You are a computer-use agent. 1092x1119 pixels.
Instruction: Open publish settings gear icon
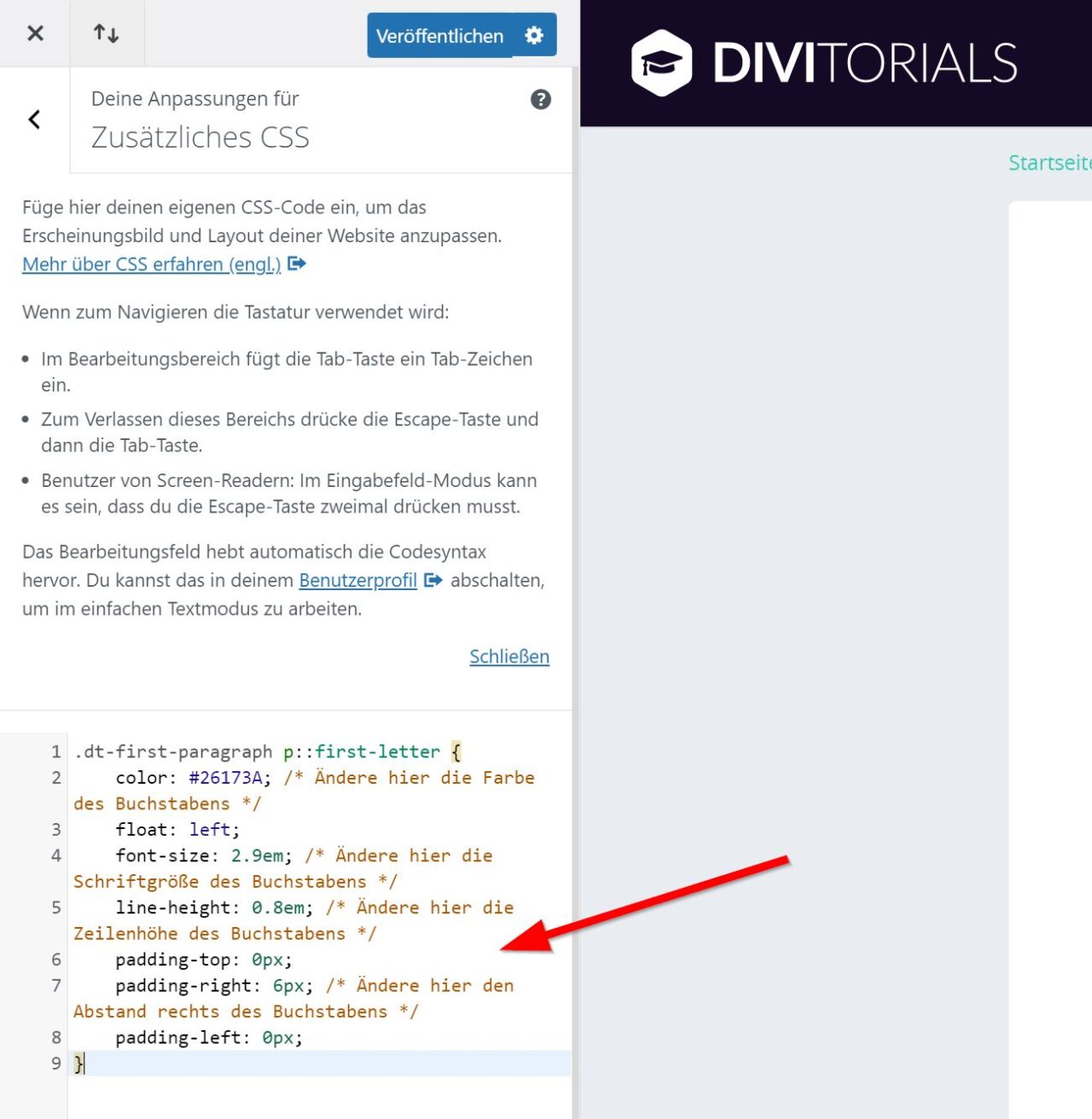(x=534, y=35)
